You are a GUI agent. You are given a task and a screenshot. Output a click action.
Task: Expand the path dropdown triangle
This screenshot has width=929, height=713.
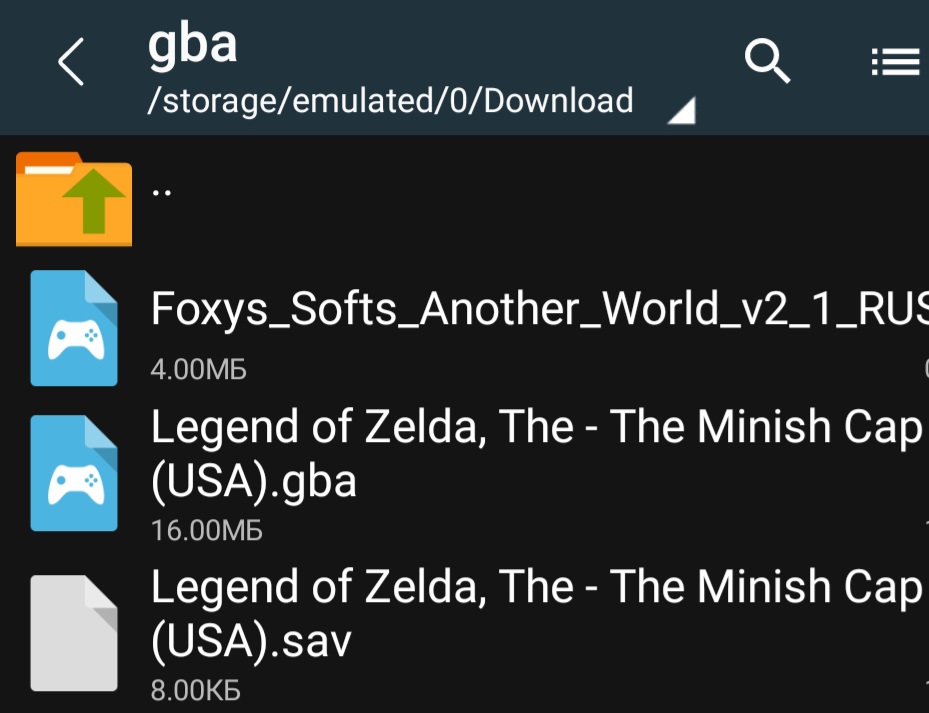pyautogui.click(x=682, y=112)
